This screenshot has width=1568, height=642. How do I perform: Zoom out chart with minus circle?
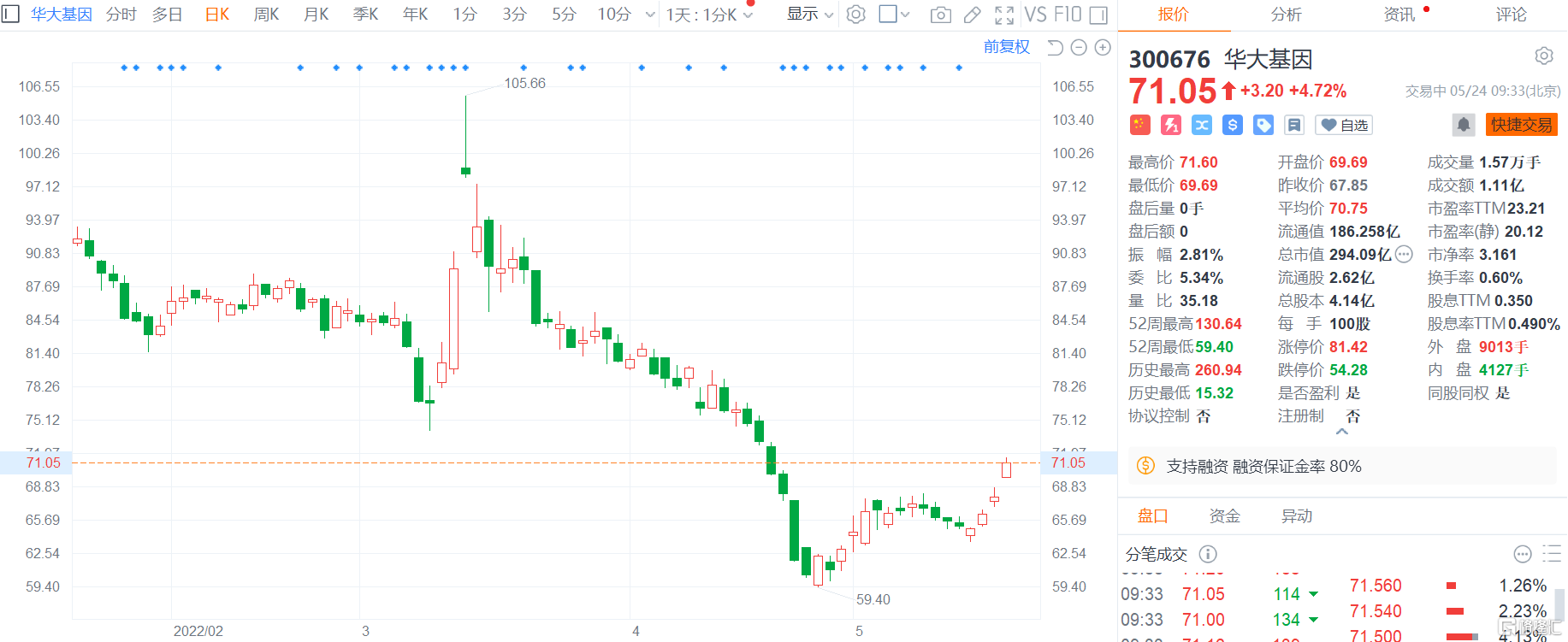pyautogui.click(x=1079, y=48)
